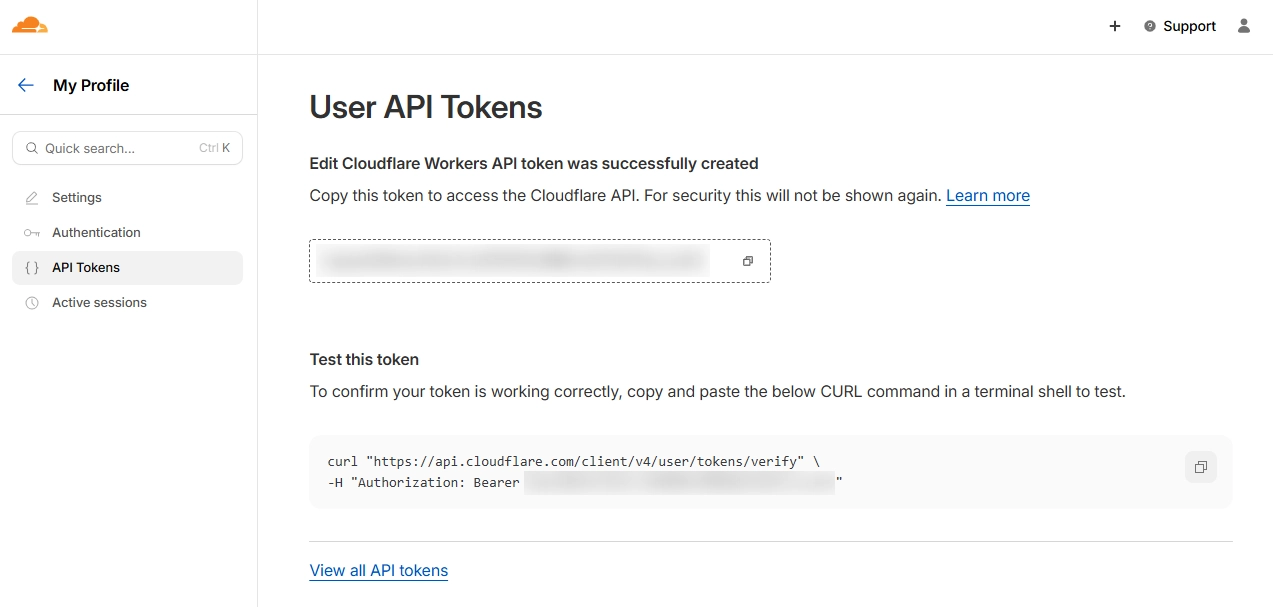Select the Authentication label in the sidebar
The width and height of the screenshot is (1273, 607).
click(96, 233)
